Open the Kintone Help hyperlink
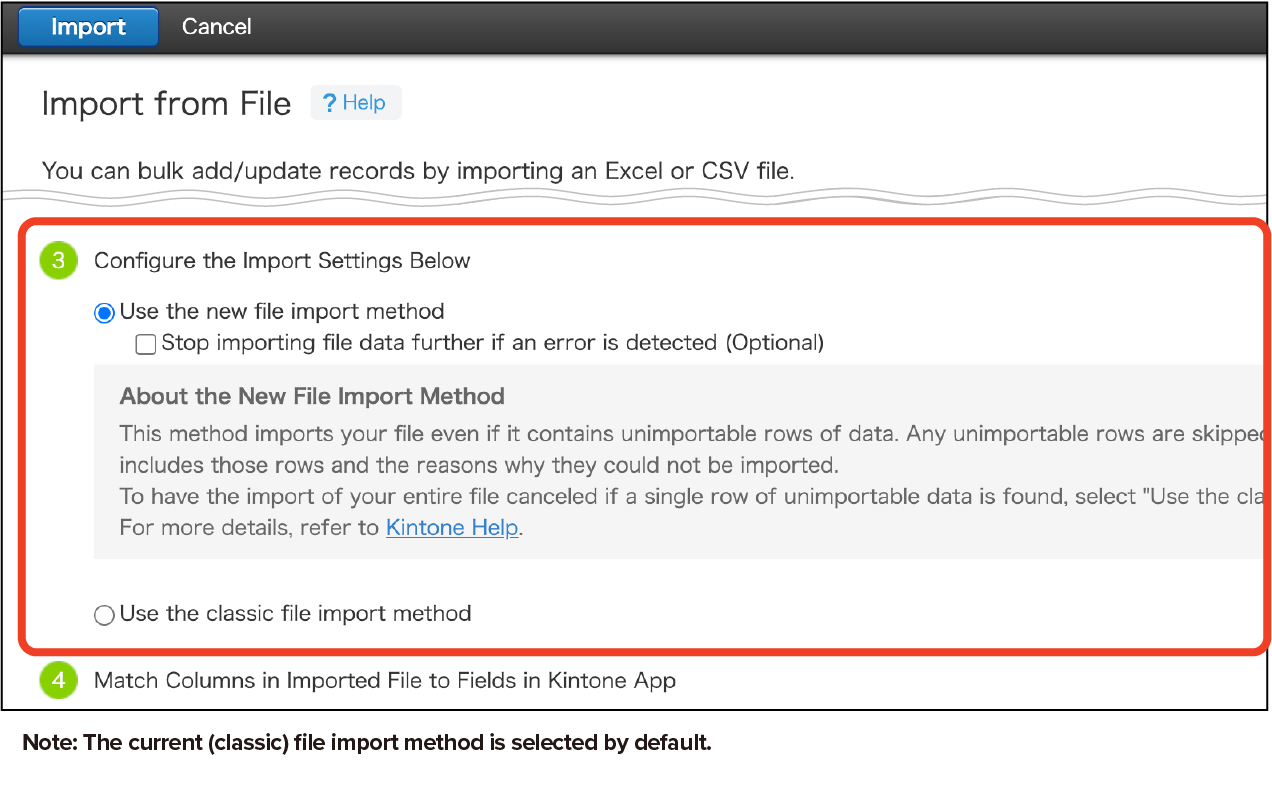Image resolution: width=1272 pixels, height=788 pixels. pos(452,528)
